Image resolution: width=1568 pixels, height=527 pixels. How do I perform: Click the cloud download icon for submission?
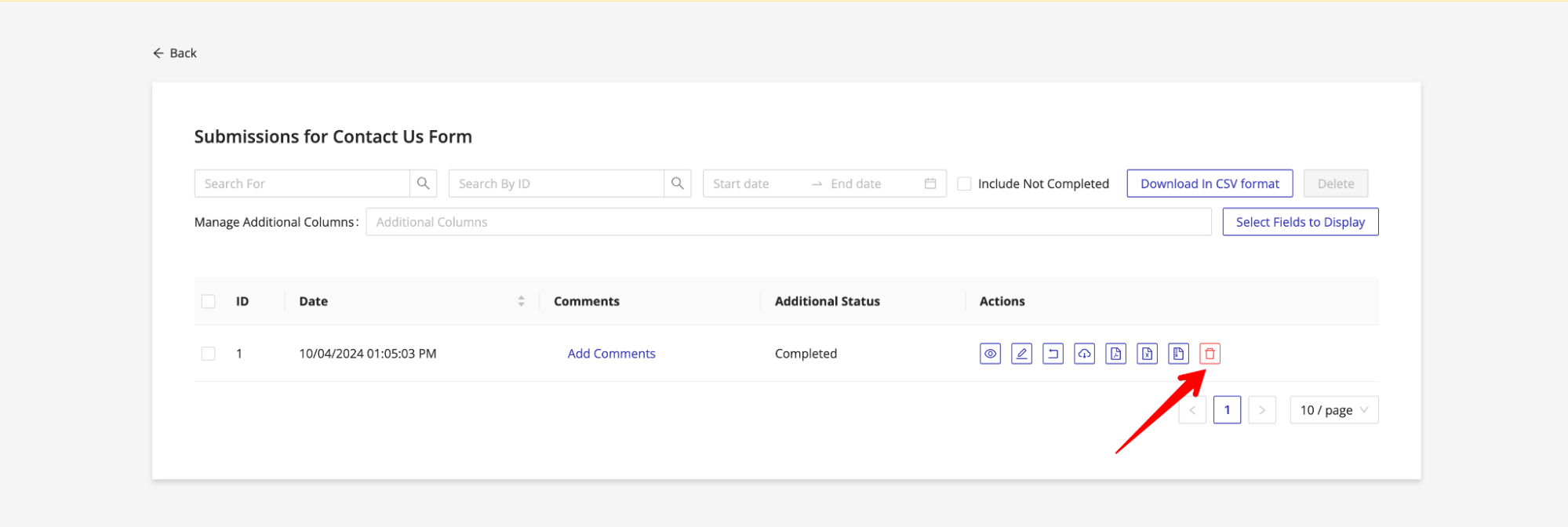1084,354
